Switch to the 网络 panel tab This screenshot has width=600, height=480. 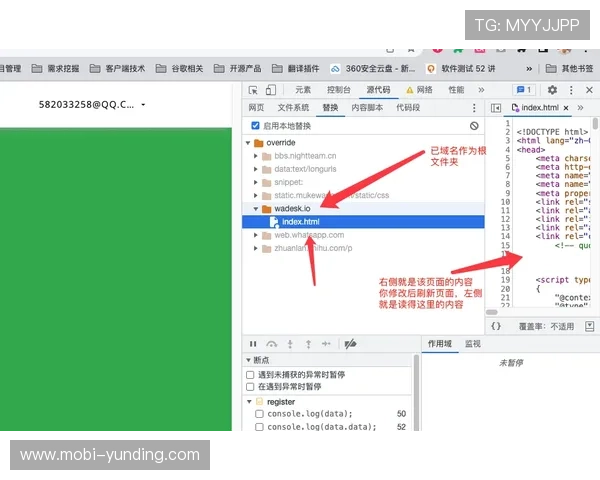pos(419,90)
